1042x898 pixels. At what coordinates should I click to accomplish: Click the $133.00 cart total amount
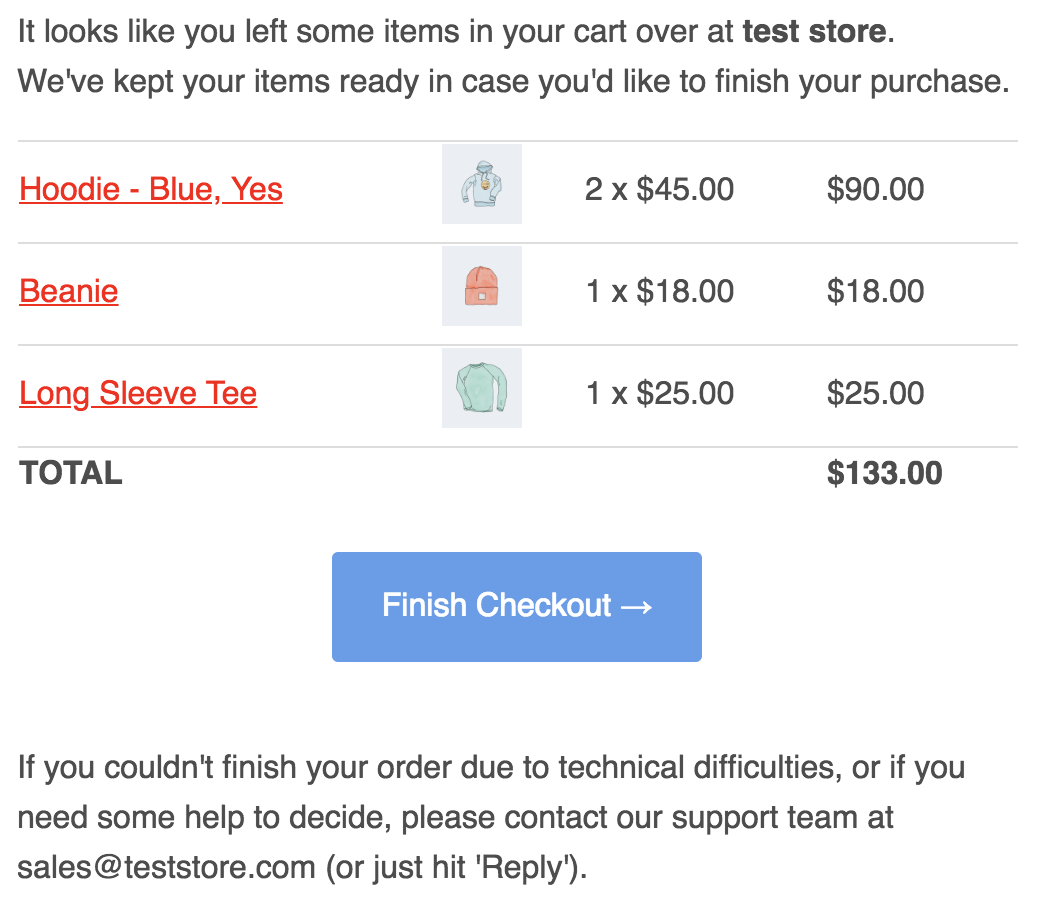coord(884,473)
